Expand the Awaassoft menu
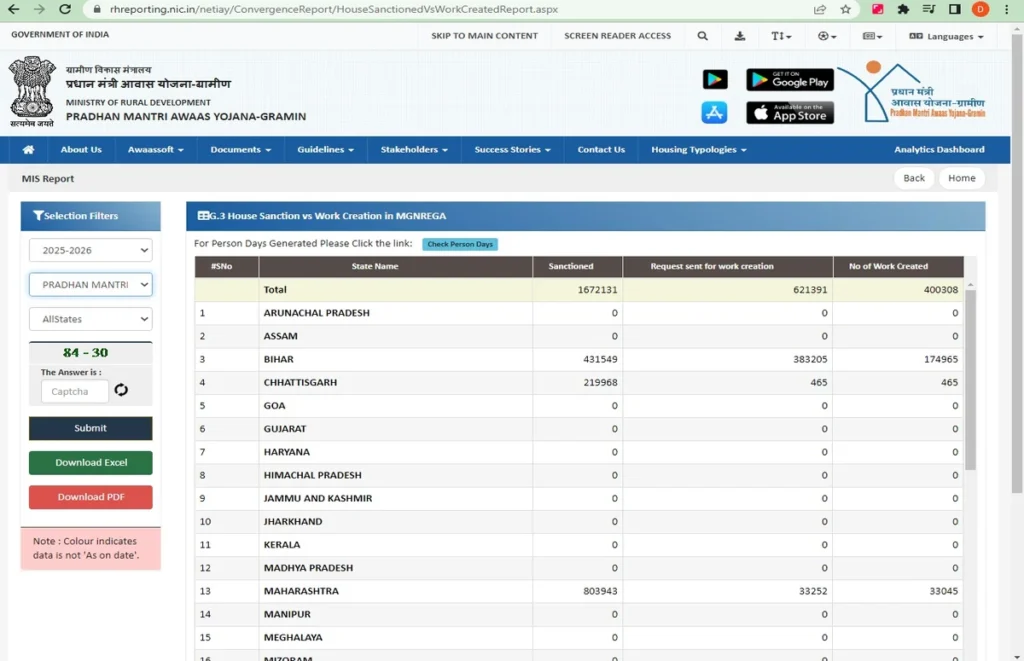 pyautogui.click(x=155, y=150)
